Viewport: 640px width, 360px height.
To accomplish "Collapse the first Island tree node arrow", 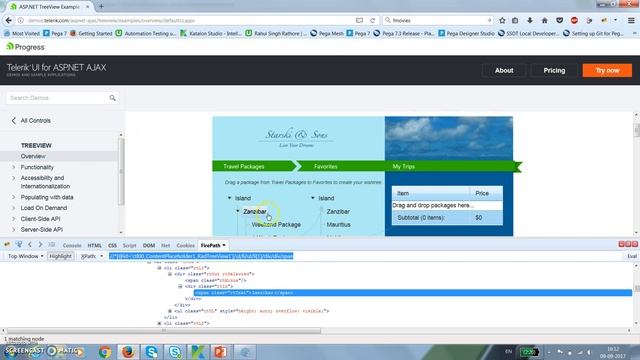I will tap(229, 198).
